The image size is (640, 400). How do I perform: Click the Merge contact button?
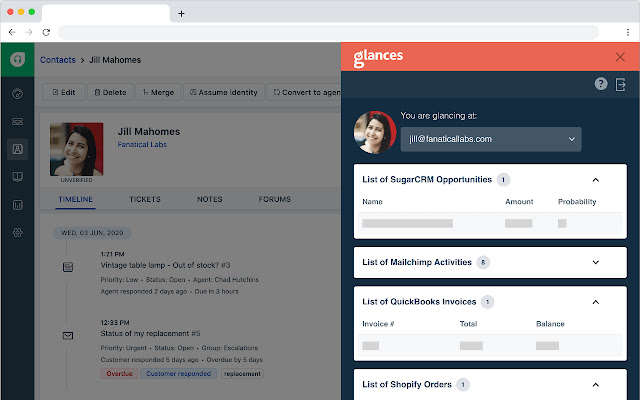click(x=158, y=92)
